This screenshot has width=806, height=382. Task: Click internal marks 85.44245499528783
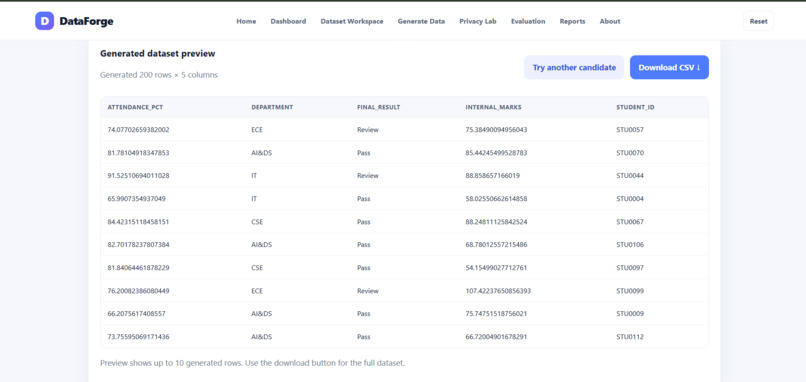click(496, 153)
